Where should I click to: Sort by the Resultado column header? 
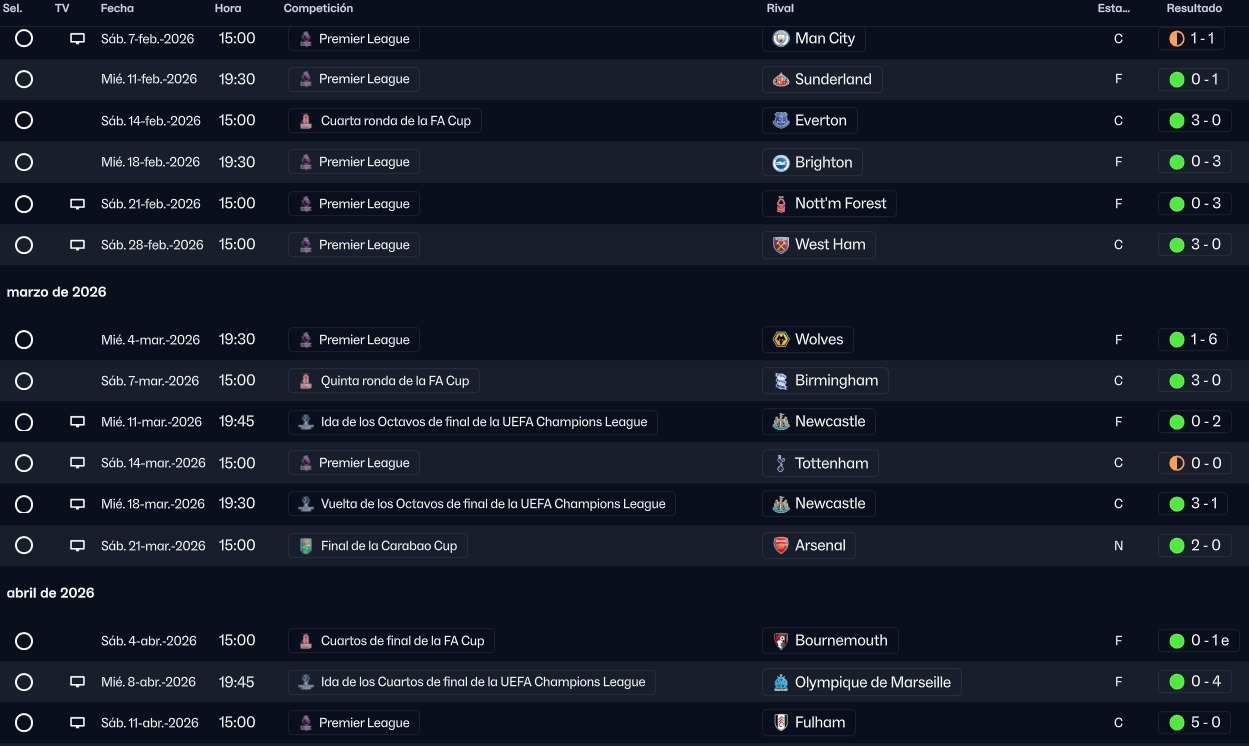(x=1193, y=8)
